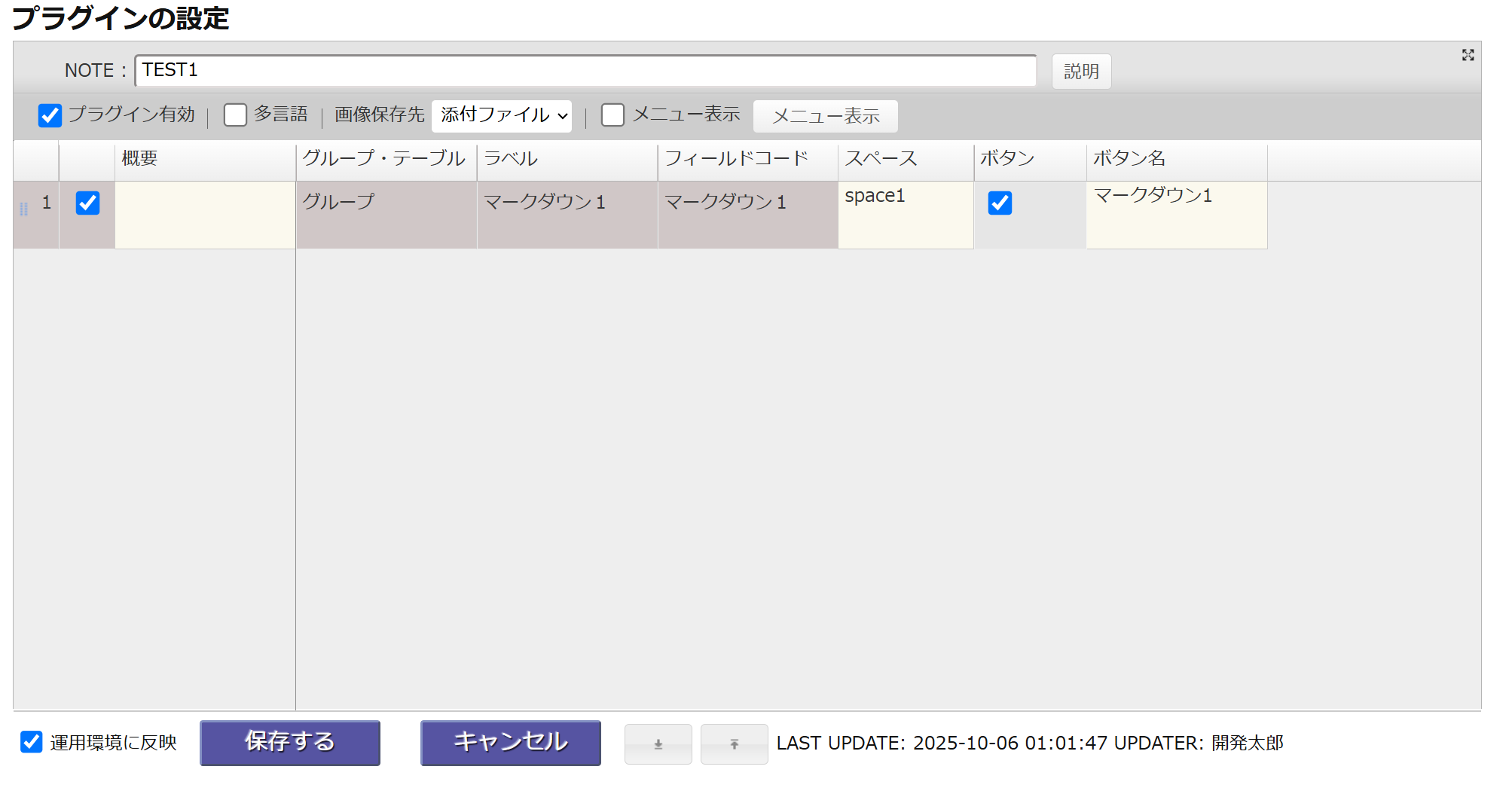Click the キャンセル button
Image resolution: width=1512 pixels, height=797 pixels.
(x=511, y=743)
